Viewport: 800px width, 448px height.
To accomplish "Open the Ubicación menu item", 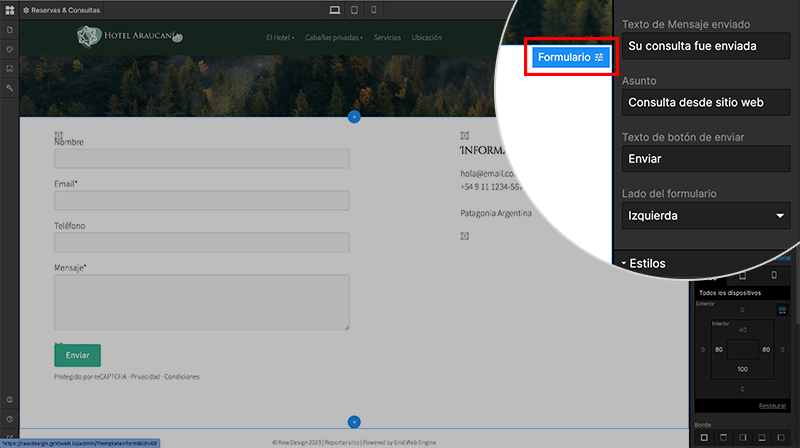I will click(x=427, y=37).
